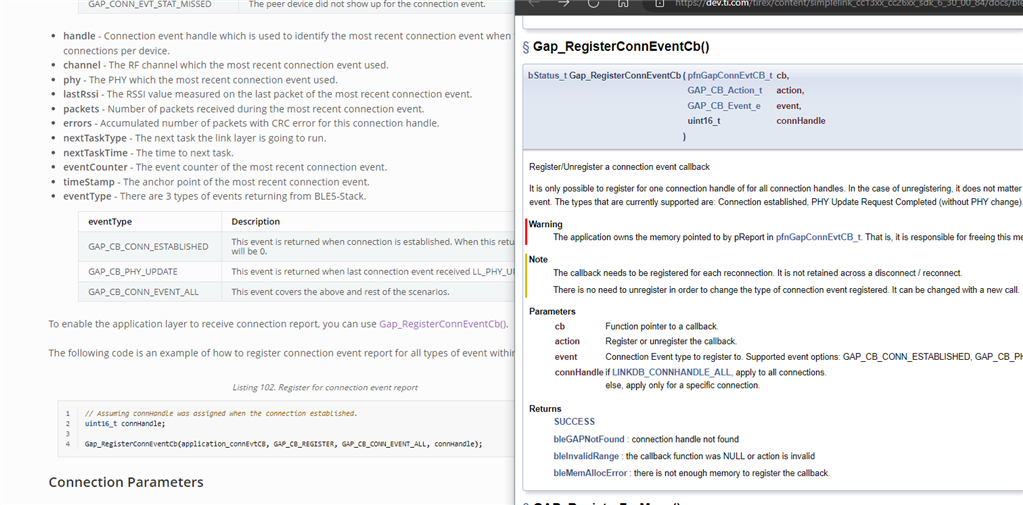Select the 'phy' bullet term
This screenshot has height=505, width=1023.
click(72, 80)
